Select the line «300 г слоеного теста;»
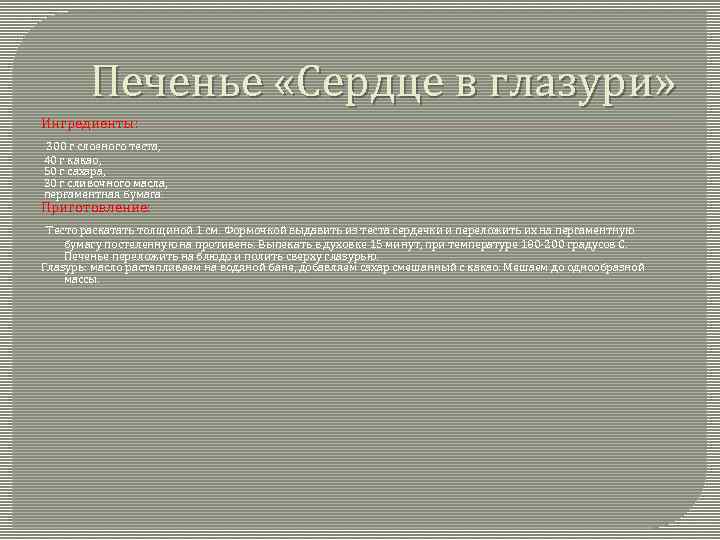 pos(103,146)
